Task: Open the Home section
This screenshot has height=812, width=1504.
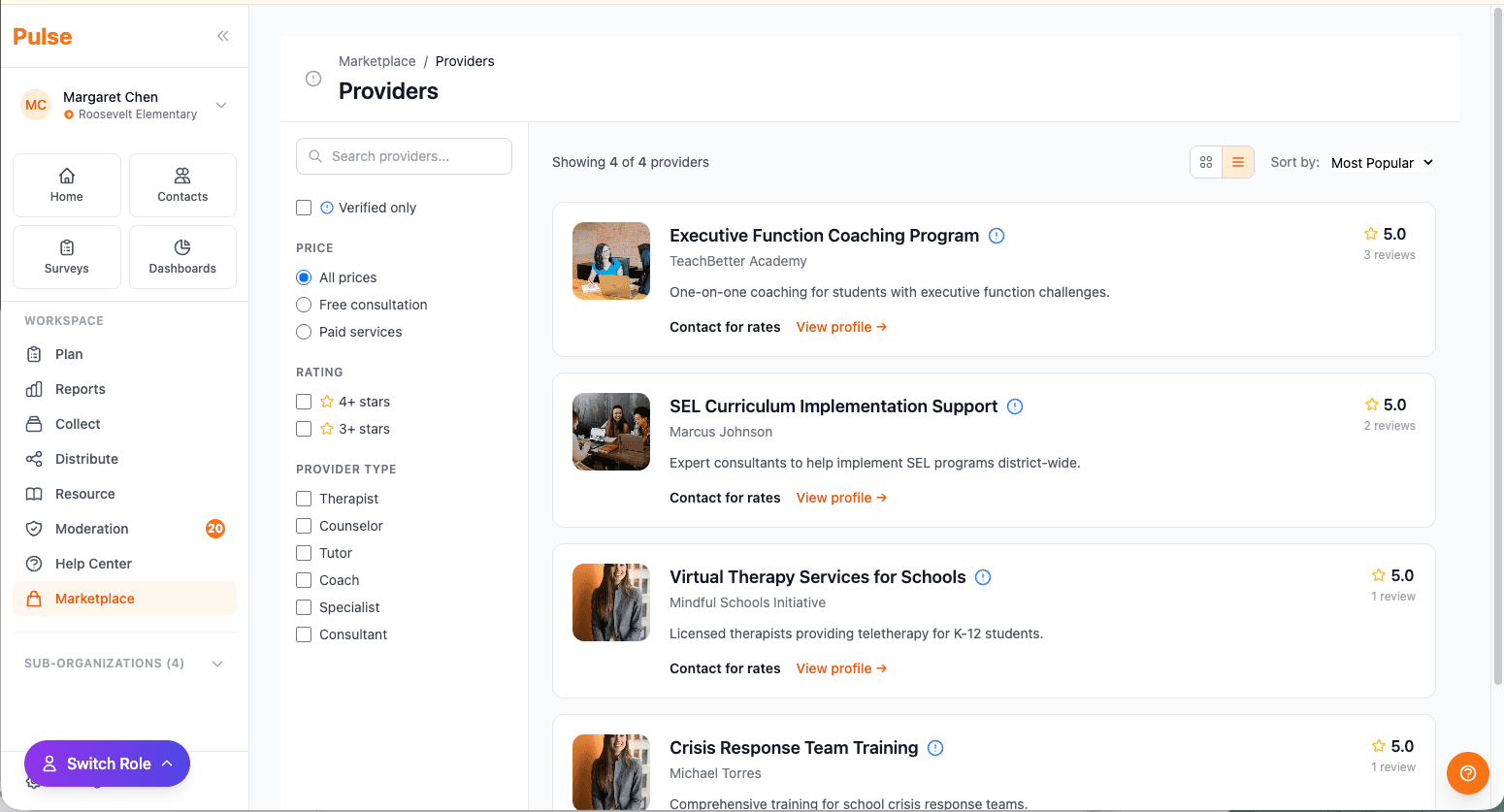Action: (x=66, y=185)
